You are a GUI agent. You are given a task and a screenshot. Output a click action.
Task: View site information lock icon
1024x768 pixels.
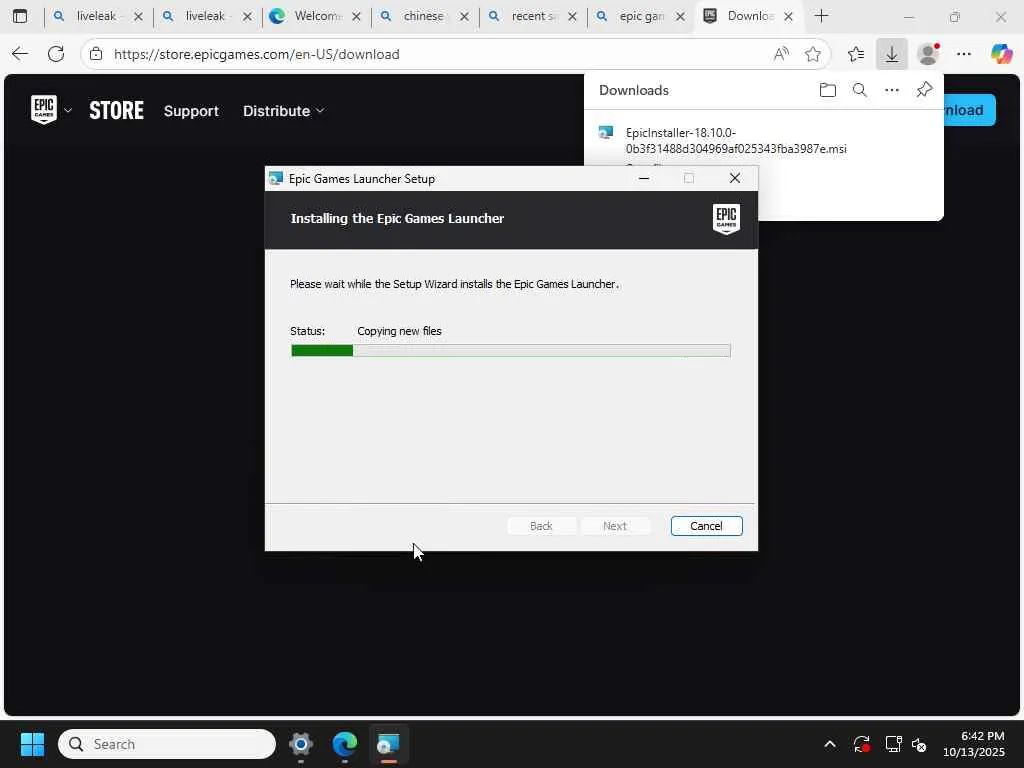(x=96, y=54)
